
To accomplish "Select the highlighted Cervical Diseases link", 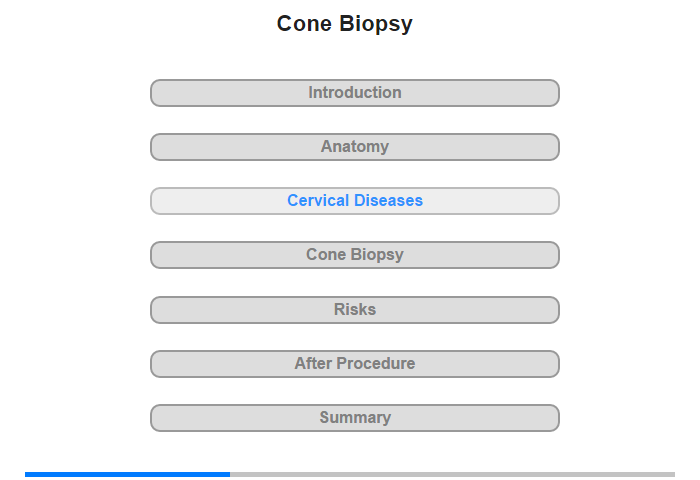I will click(x=354, y=201).
